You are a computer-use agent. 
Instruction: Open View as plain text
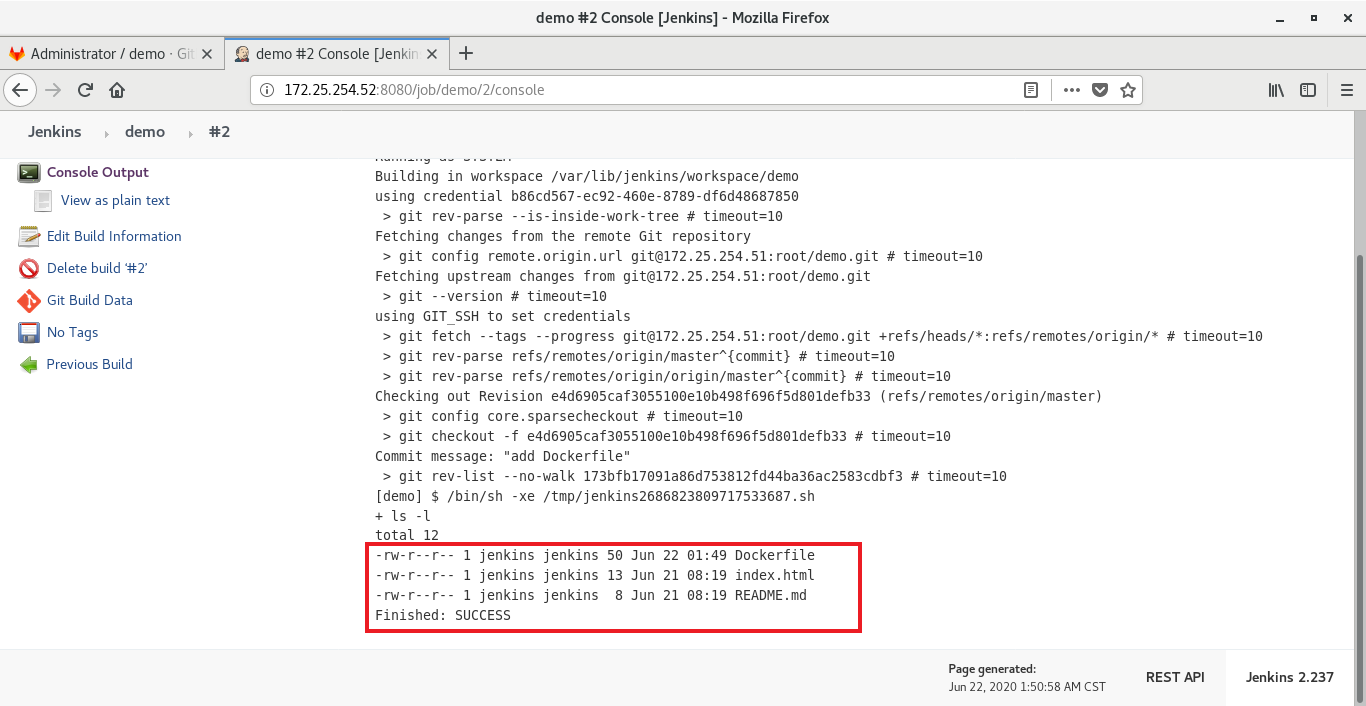point(115,200)
